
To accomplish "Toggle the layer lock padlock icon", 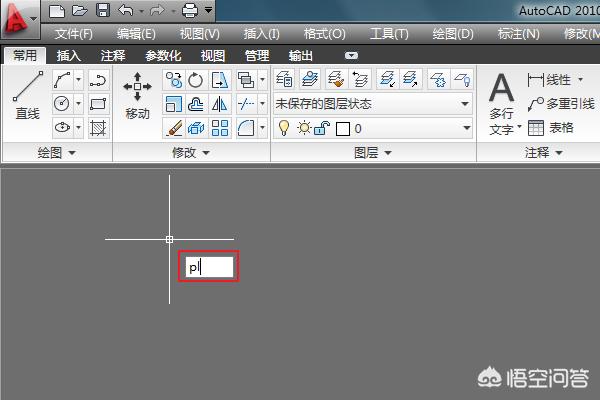I will point(322,128).
